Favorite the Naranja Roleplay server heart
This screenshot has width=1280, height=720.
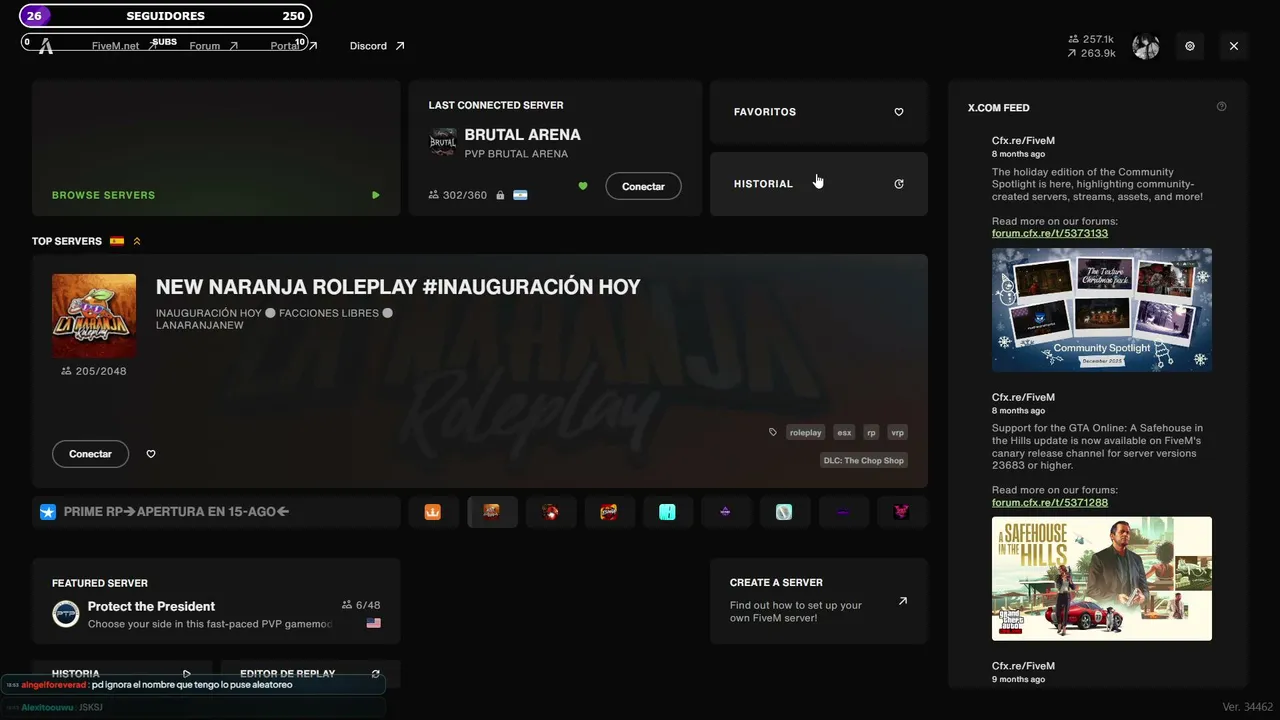[151, 454]
